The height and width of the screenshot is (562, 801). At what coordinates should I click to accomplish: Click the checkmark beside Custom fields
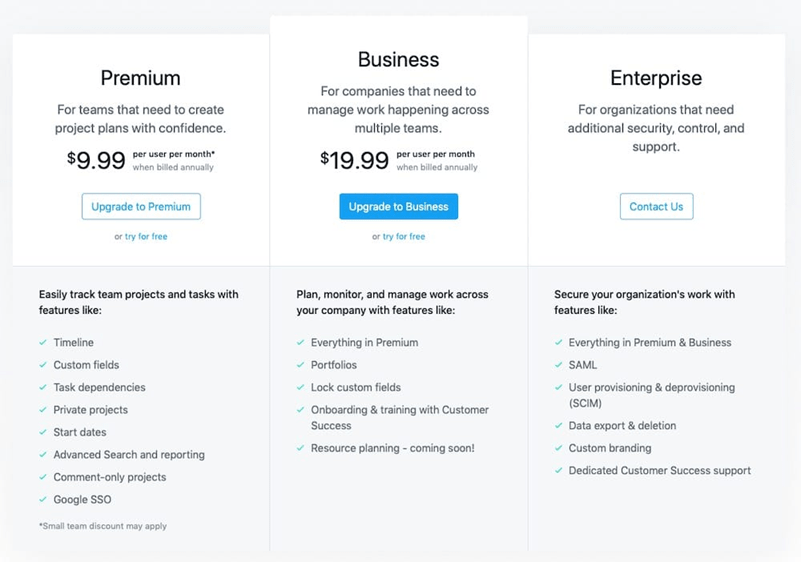pos(43,365)
